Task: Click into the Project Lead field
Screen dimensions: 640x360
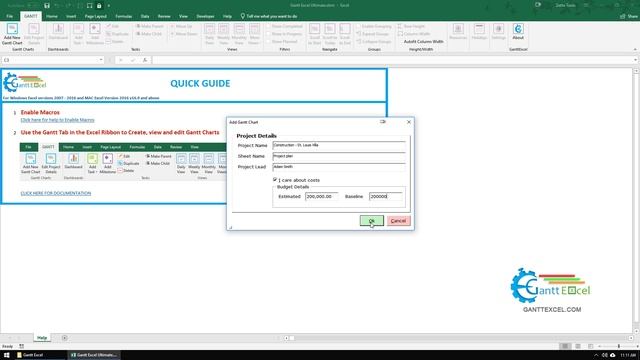Action: pyautogui.click(x=339, y=167)
